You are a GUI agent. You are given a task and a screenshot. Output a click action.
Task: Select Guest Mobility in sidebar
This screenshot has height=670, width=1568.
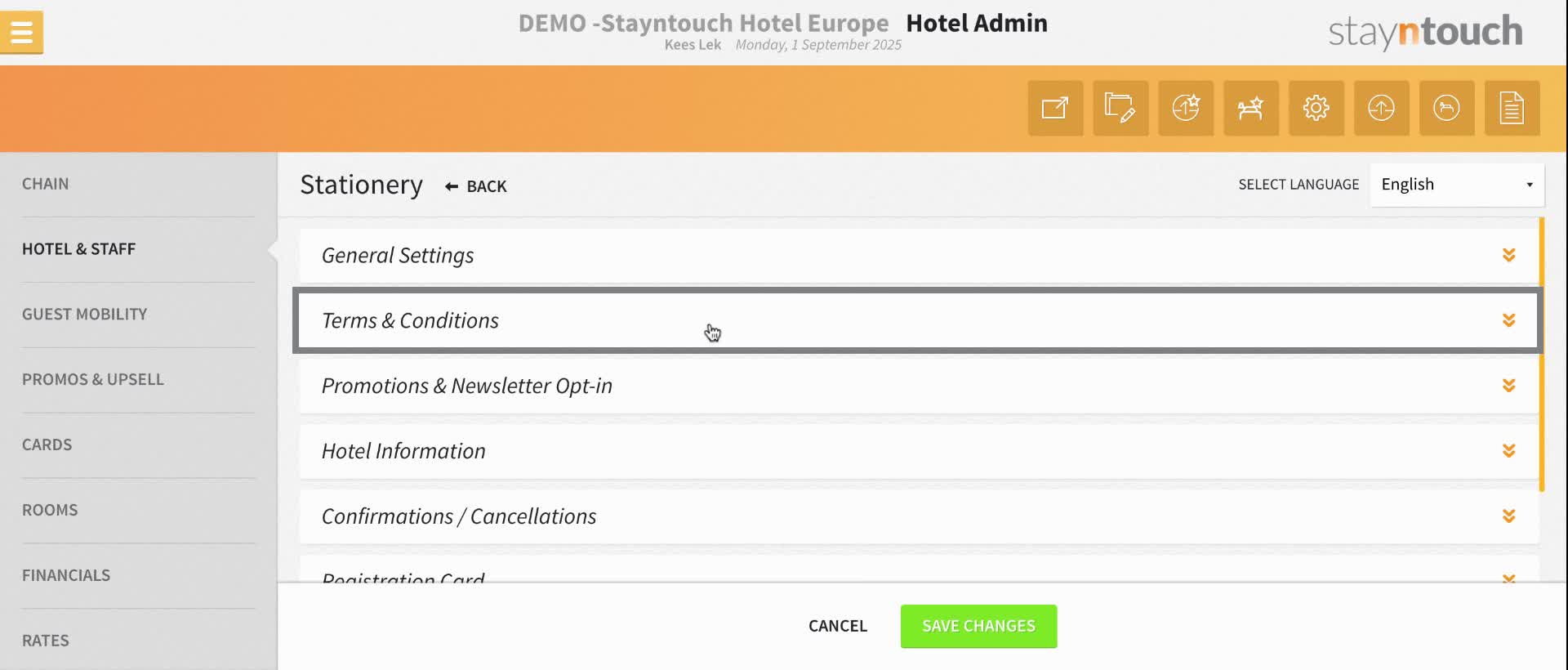pyautogui.click(x=85, y=315)
